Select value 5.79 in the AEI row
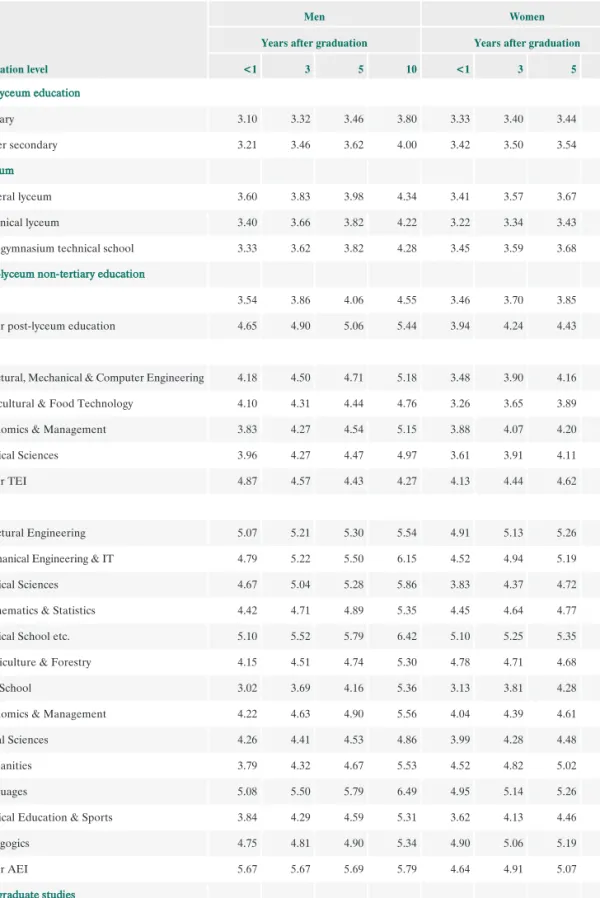Viewport: 600px width, 898px height. pyautogui.click(x=406, y=869)
